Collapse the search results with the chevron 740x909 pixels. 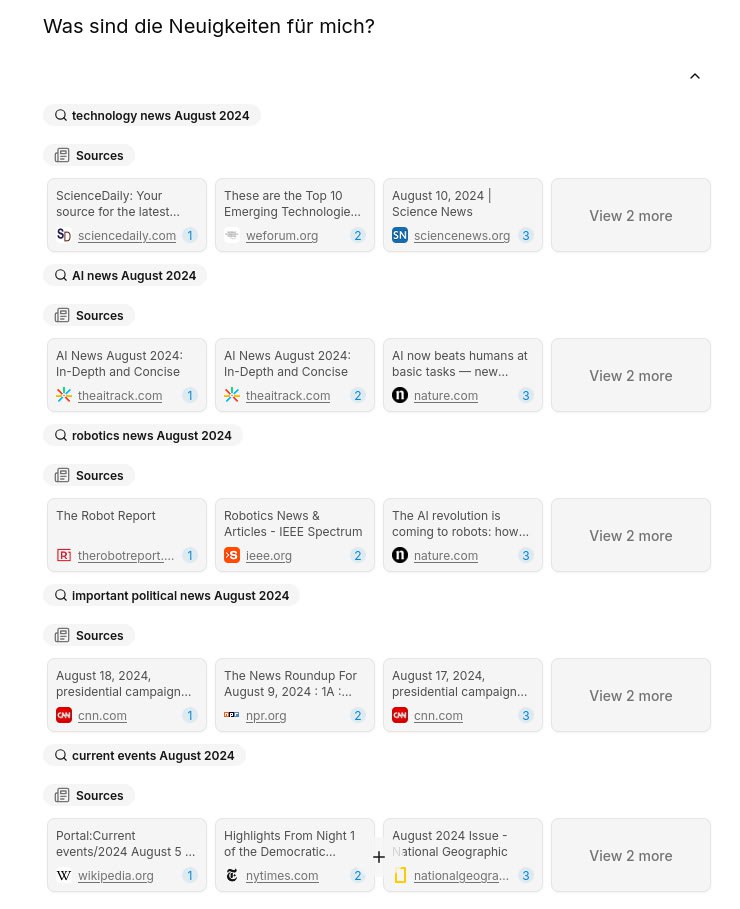[695, 77]
